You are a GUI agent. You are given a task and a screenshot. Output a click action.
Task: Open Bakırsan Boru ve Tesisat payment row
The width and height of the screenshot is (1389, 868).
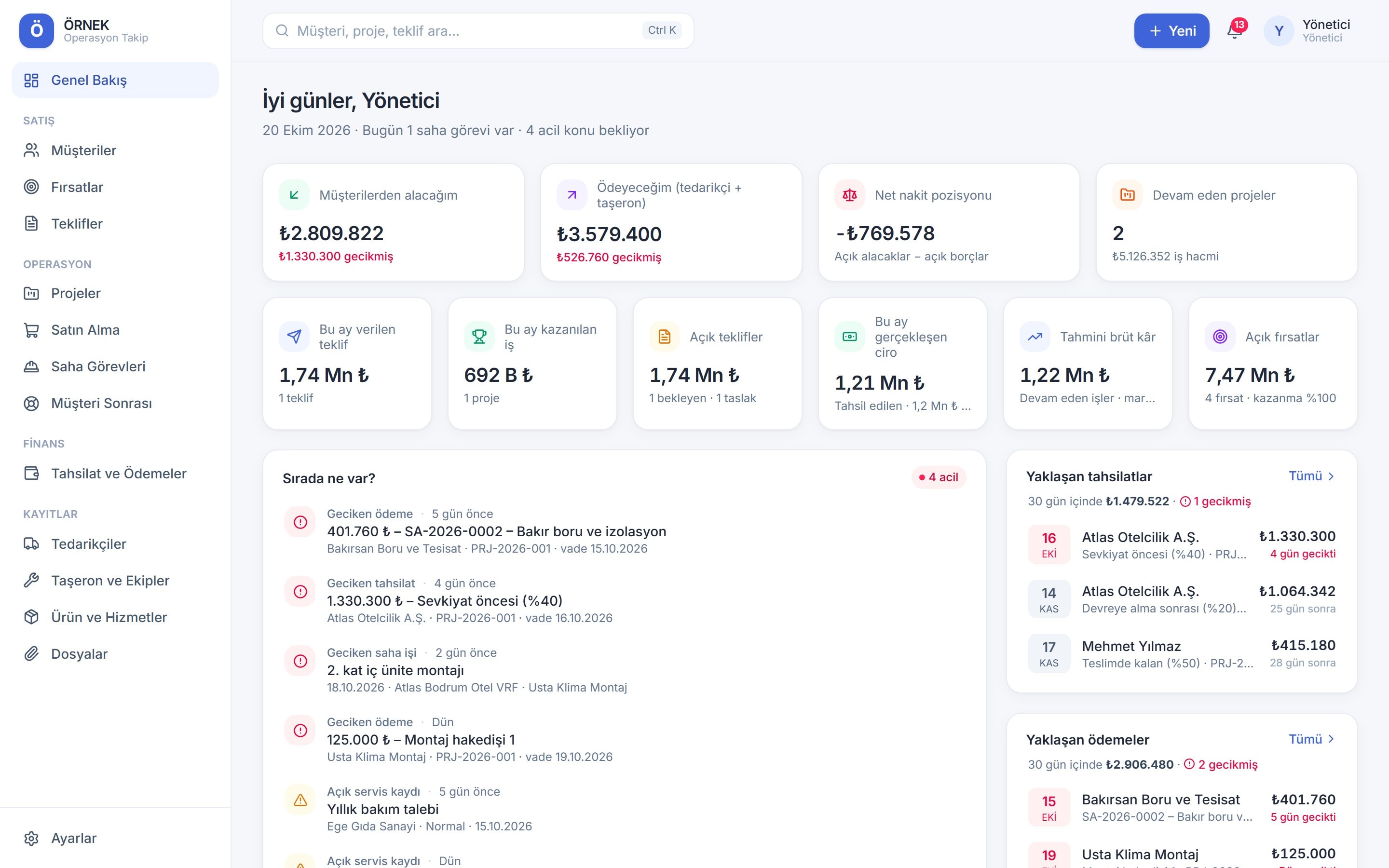1182,808
